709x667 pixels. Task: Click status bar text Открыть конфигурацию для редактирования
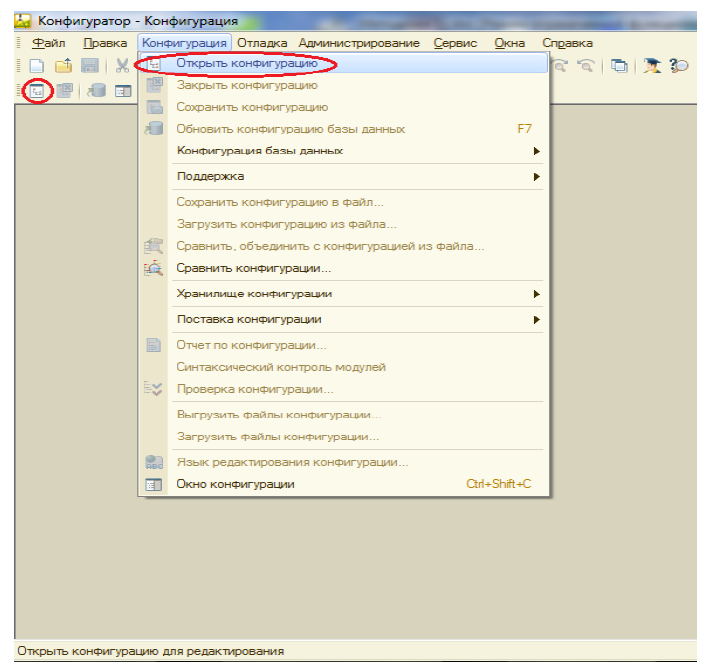point(151,651)
